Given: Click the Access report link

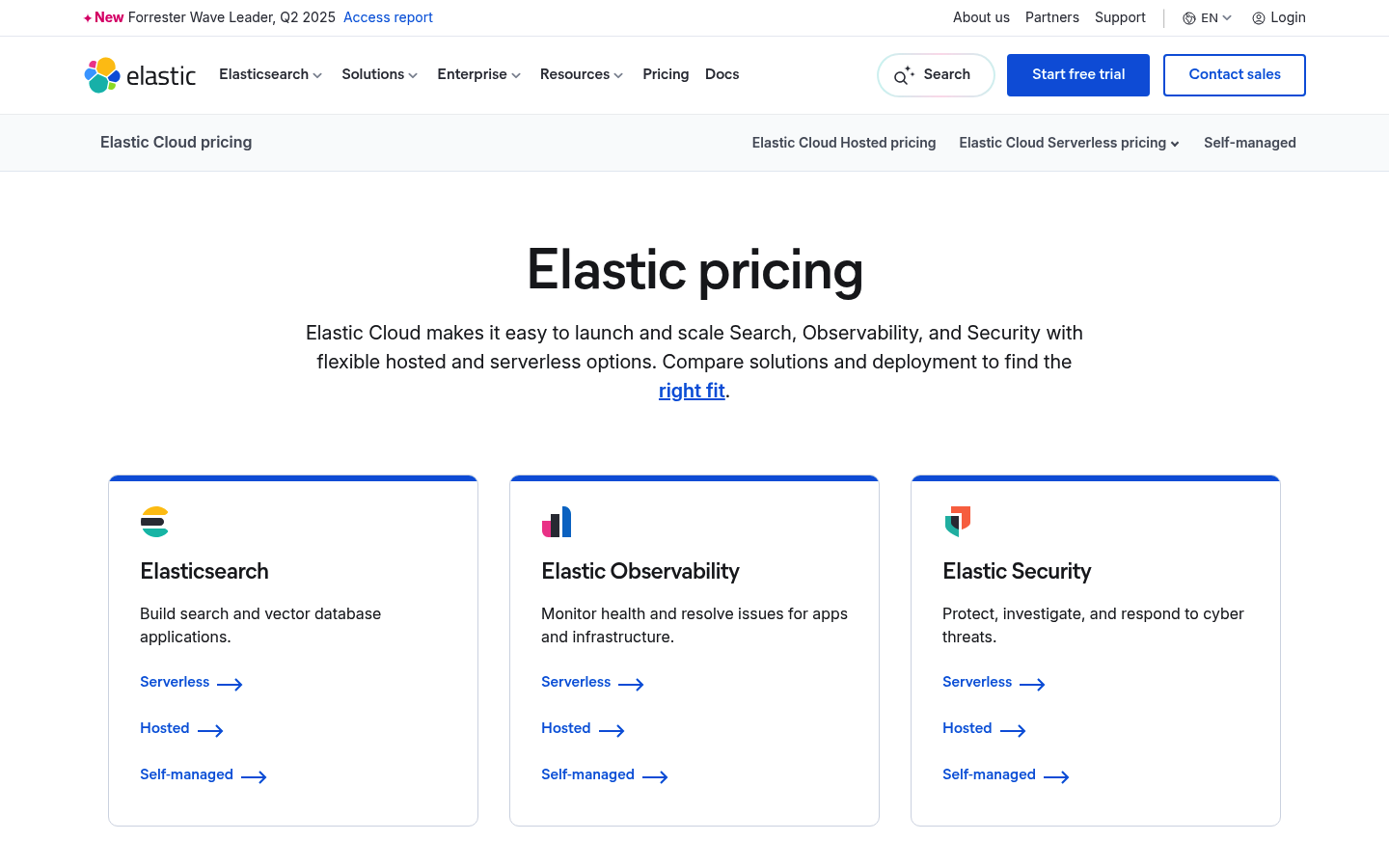Looking at the screenshot, I should click(x=388, y=17).
